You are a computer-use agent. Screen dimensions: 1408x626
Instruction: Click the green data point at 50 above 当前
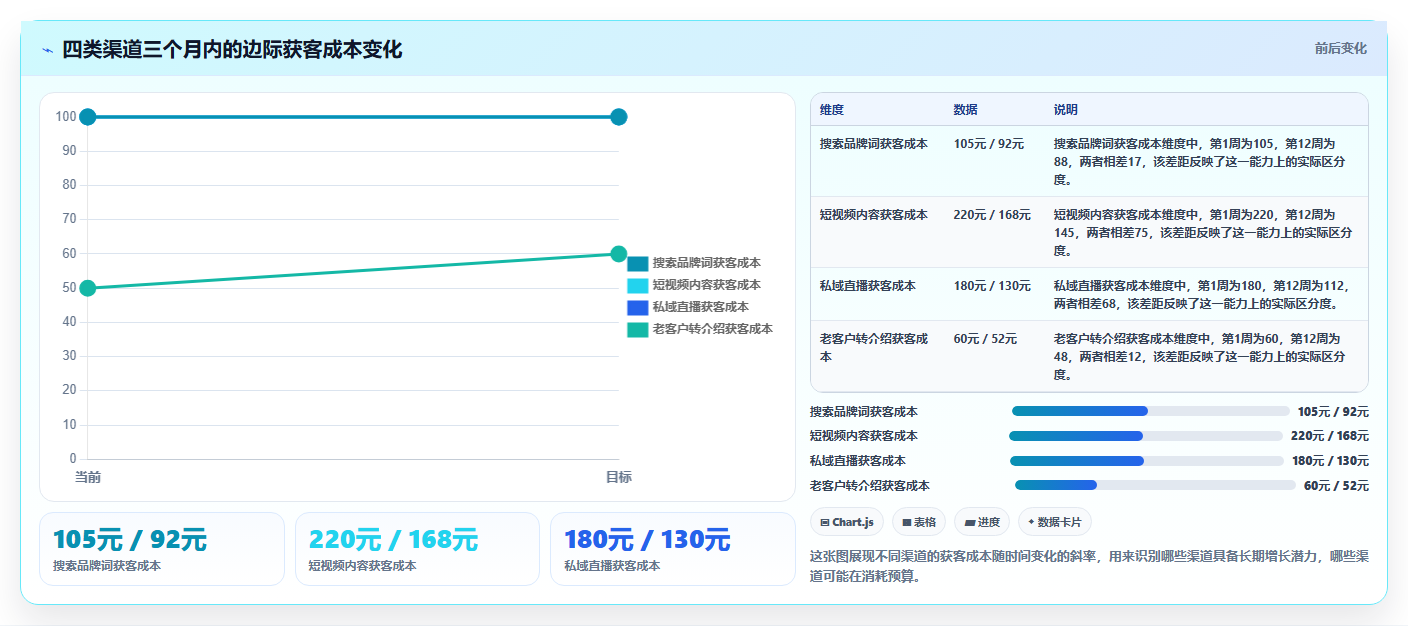(88, 288)
